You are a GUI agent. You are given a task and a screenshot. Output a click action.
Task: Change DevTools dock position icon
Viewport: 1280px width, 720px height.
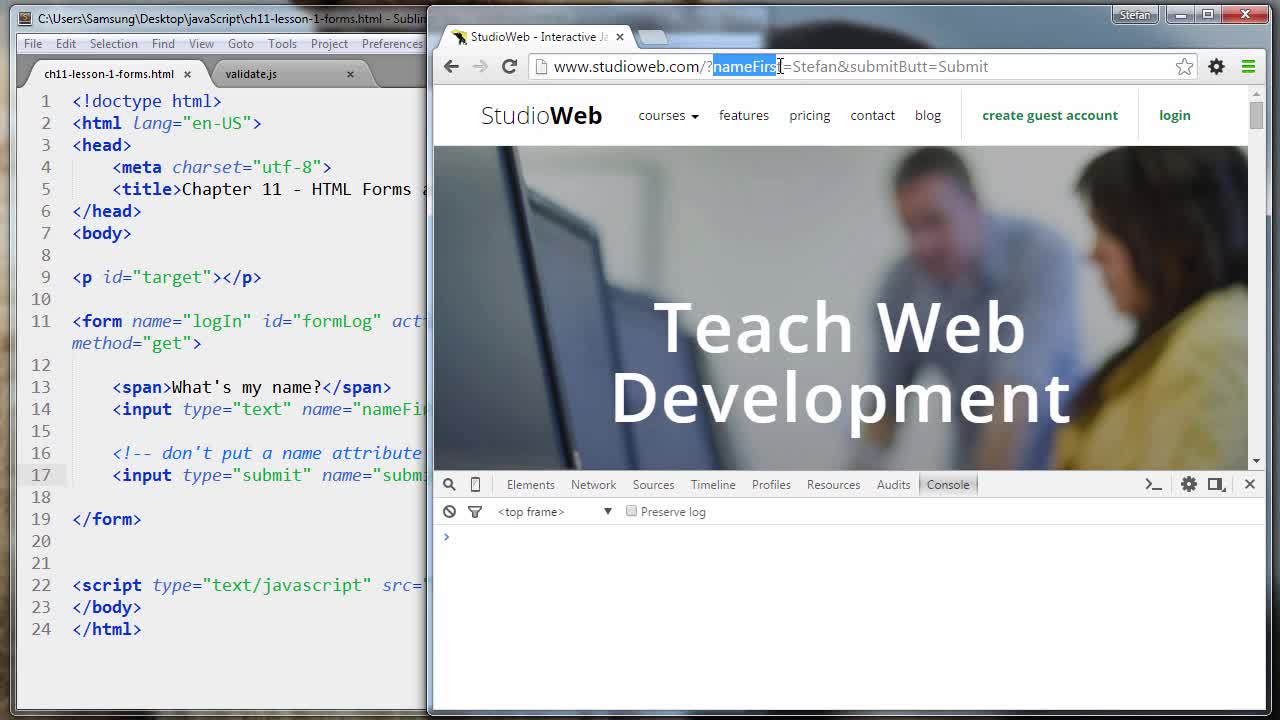[x=1216, y=484]
